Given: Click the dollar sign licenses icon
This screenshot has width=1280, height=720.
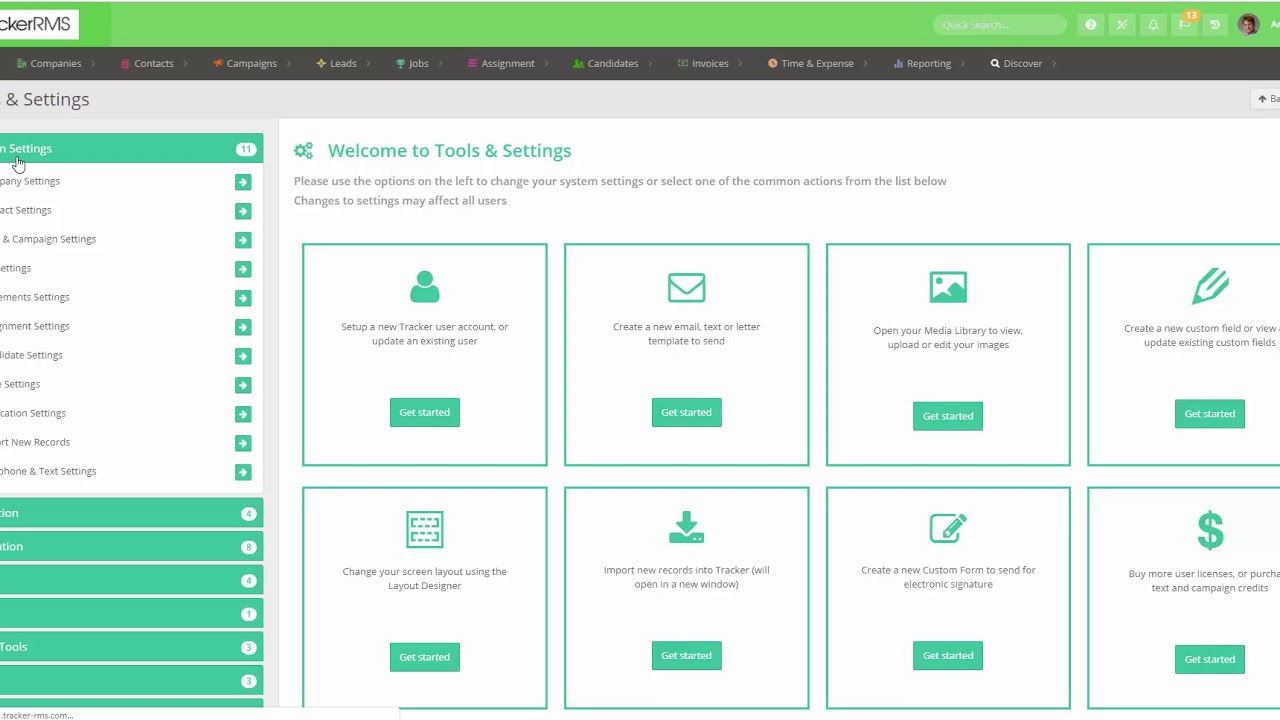Looking at the screenshot, I should [x=1210, y=530].
